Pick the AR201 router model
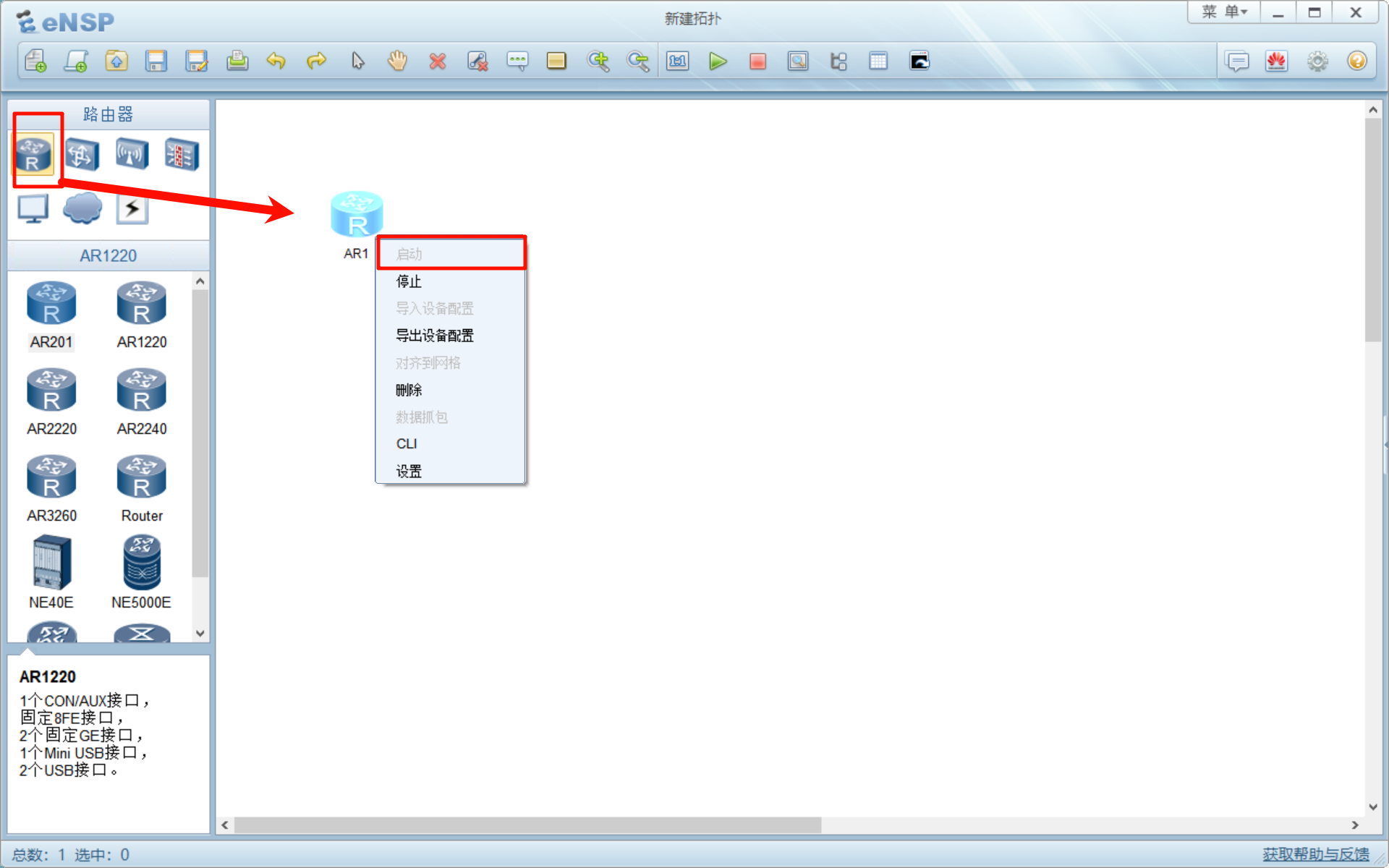 click(51, 315)
